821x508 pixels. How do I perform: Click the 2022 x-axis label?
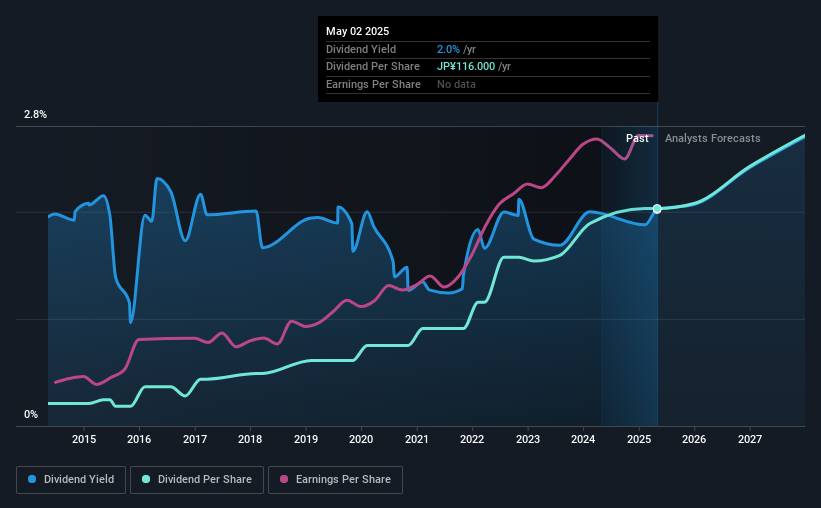472,439
